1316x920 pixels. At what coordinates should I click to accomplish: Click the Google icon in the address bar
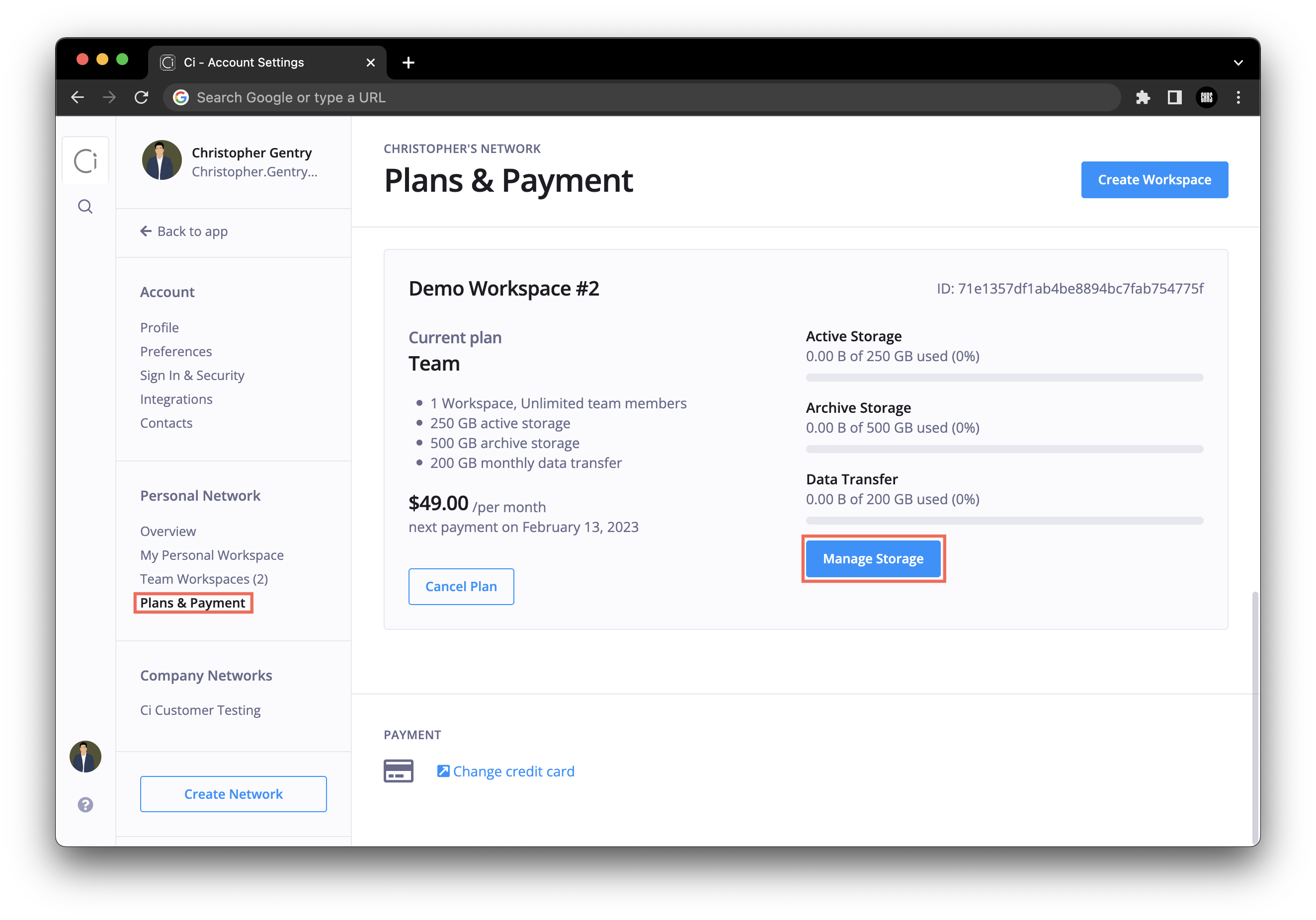point(181,97)
